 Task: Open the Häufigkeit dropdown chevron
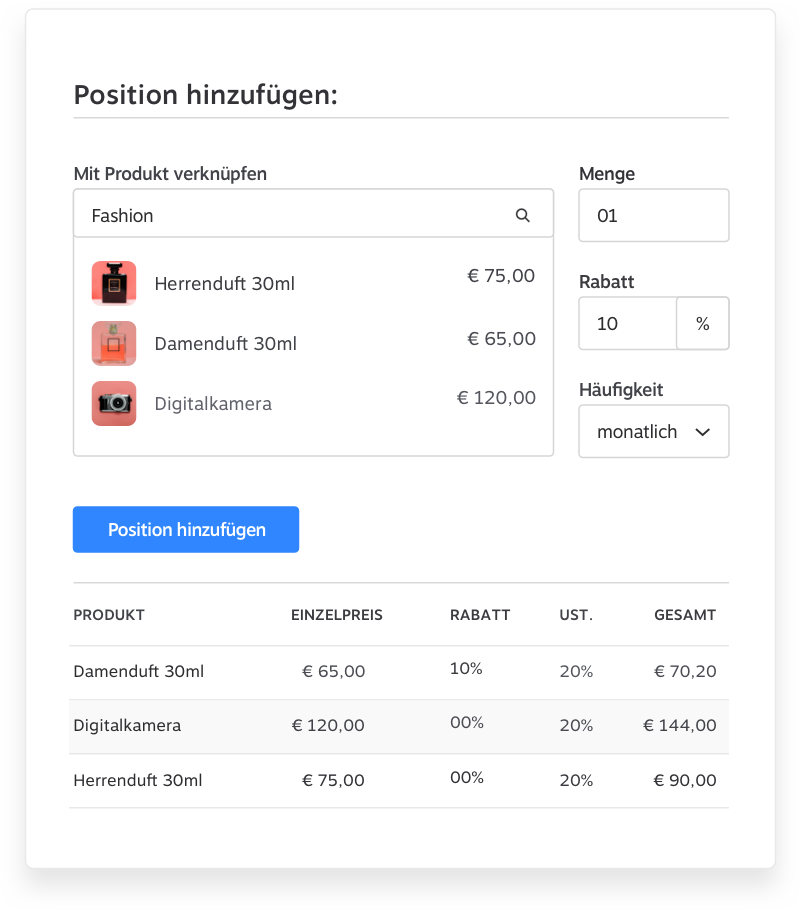(702, 432)
